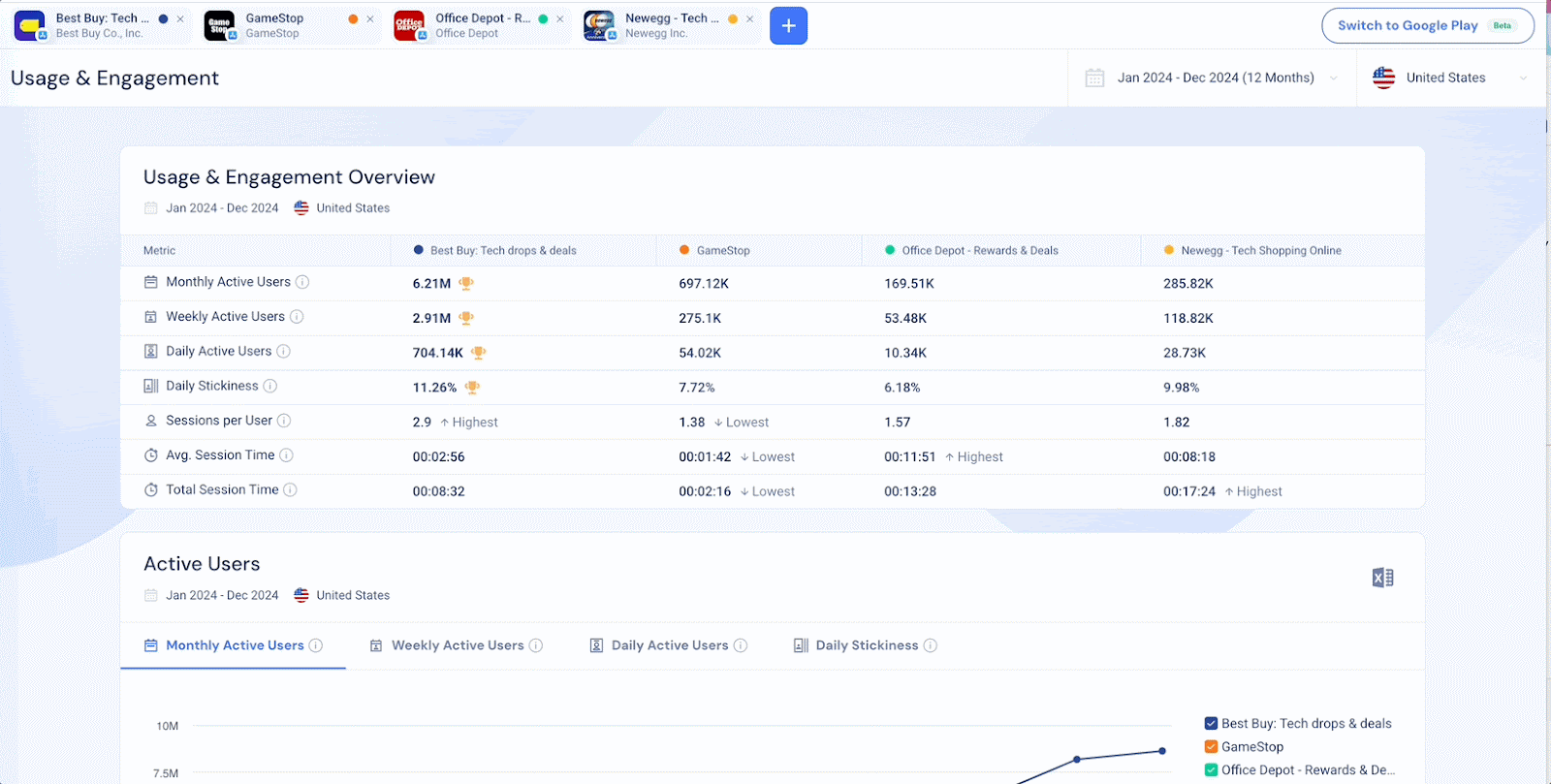Click trophy icon next to 11.26%
Viewport: 1551px width, 784px height.
click(472, 388)
